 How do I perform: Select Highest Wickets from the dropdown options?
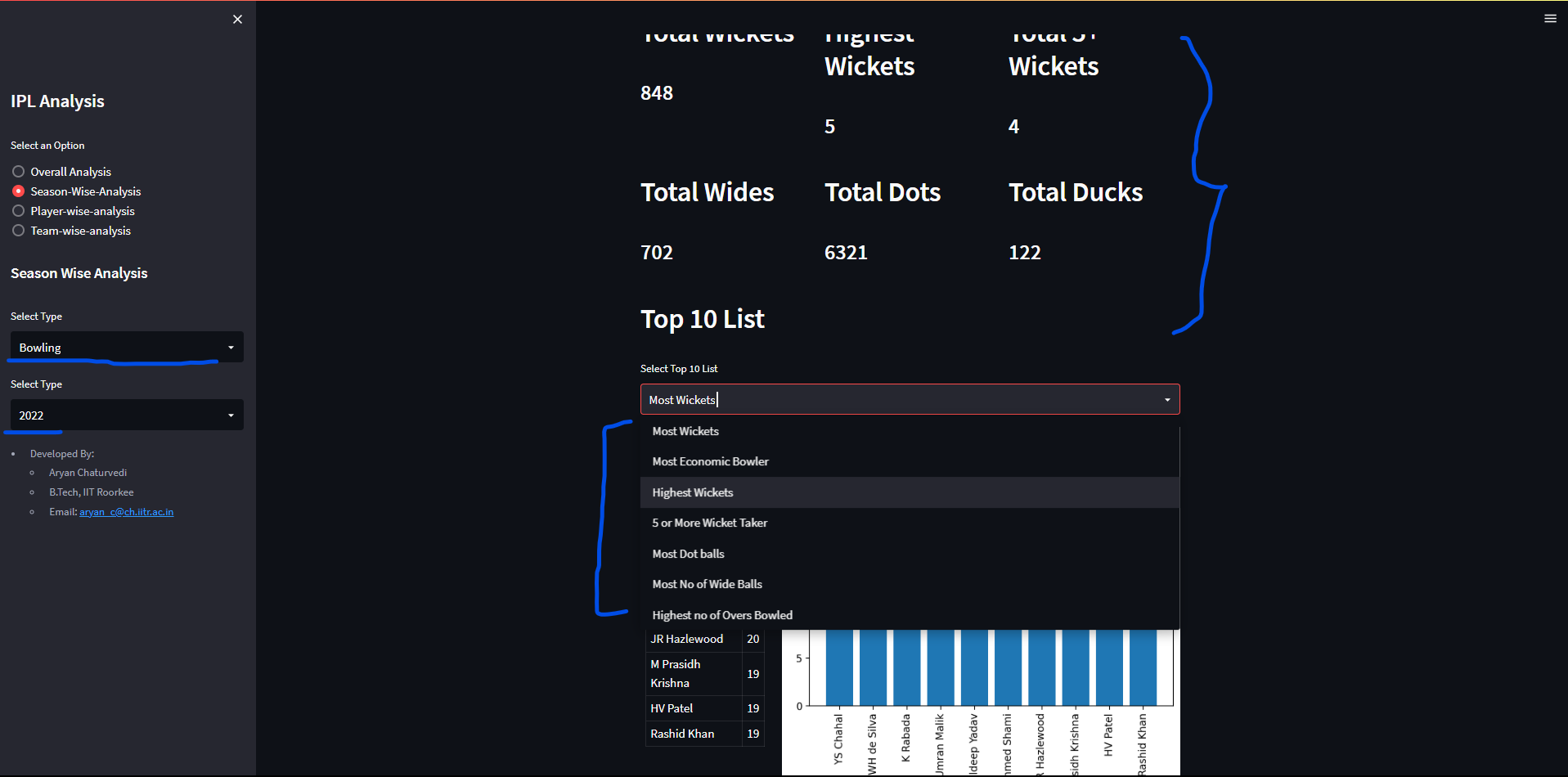pyautogui.click(x=692, y=492)
